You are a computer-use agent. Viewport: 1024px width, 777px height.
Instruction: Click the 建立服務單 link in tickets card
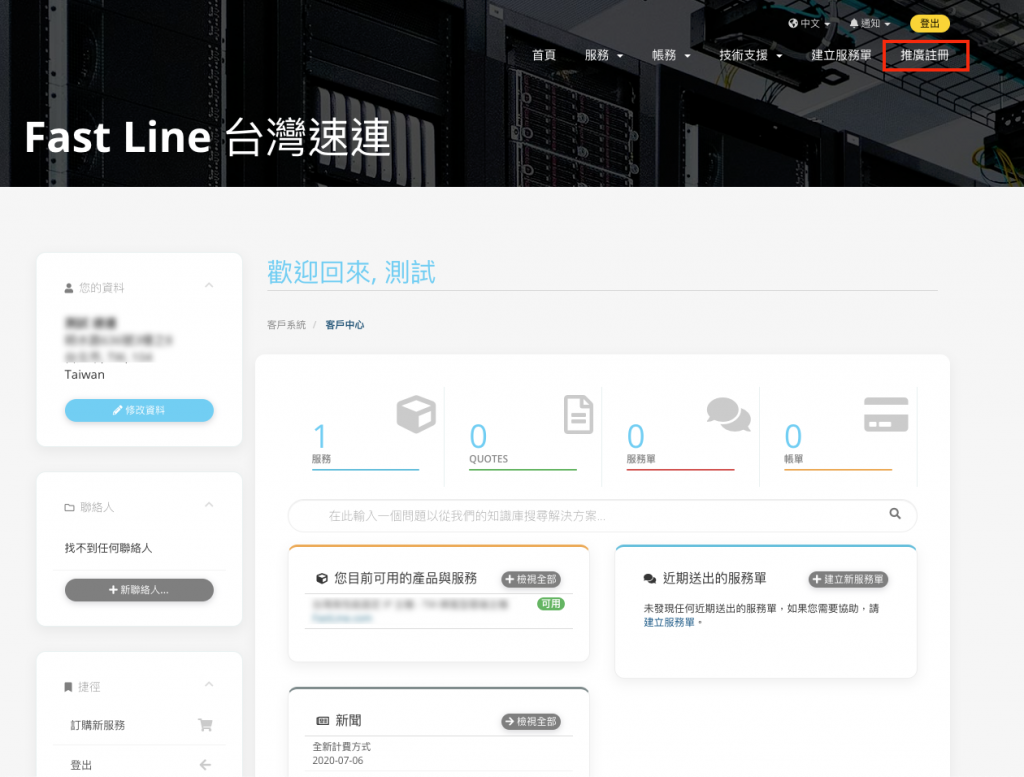pos(669,622)
